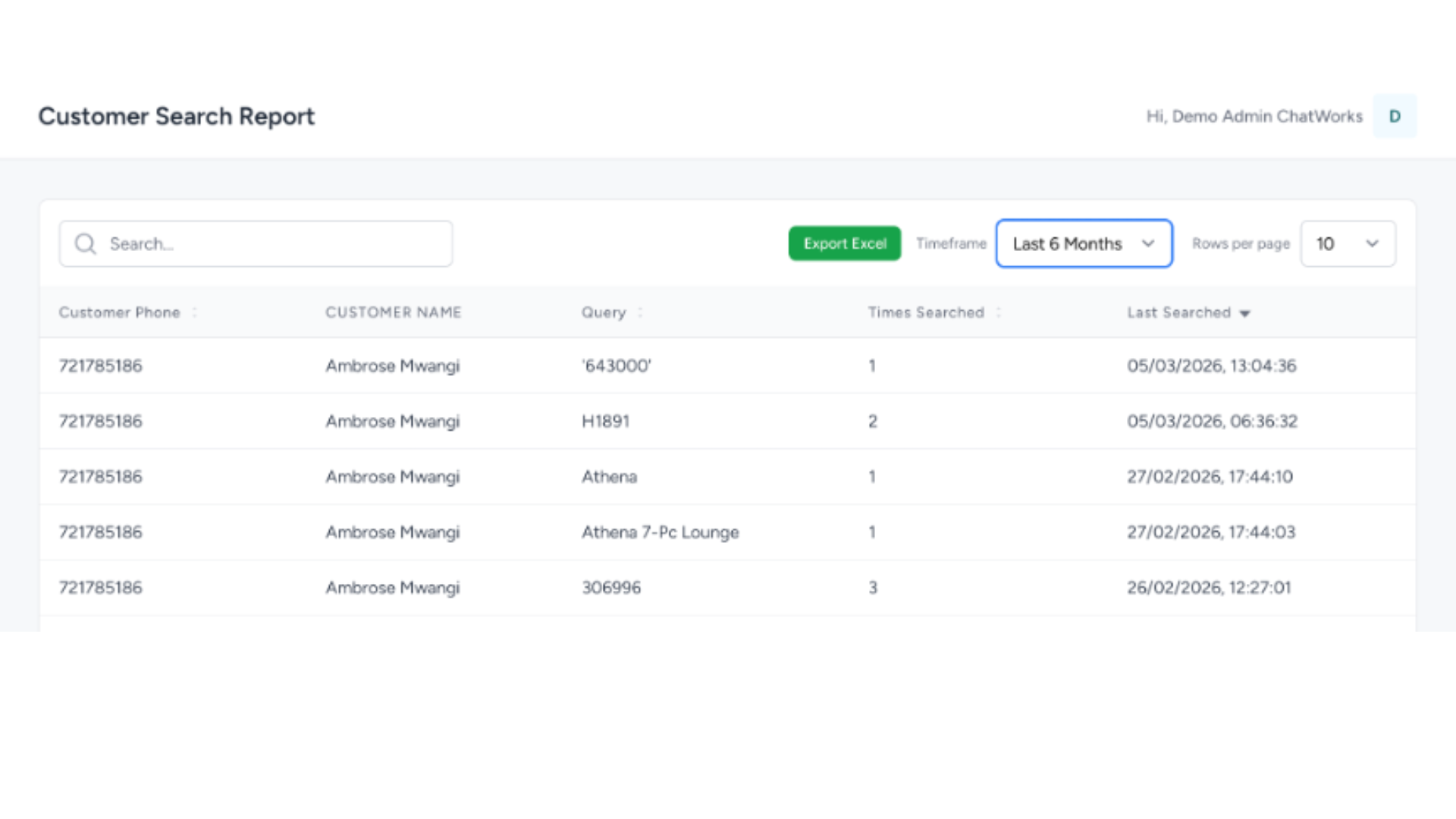Screen dimensions: 1456x819
Task: Click Ambrose Mwangi in the H1891 row
Action: tap(393, 421)
